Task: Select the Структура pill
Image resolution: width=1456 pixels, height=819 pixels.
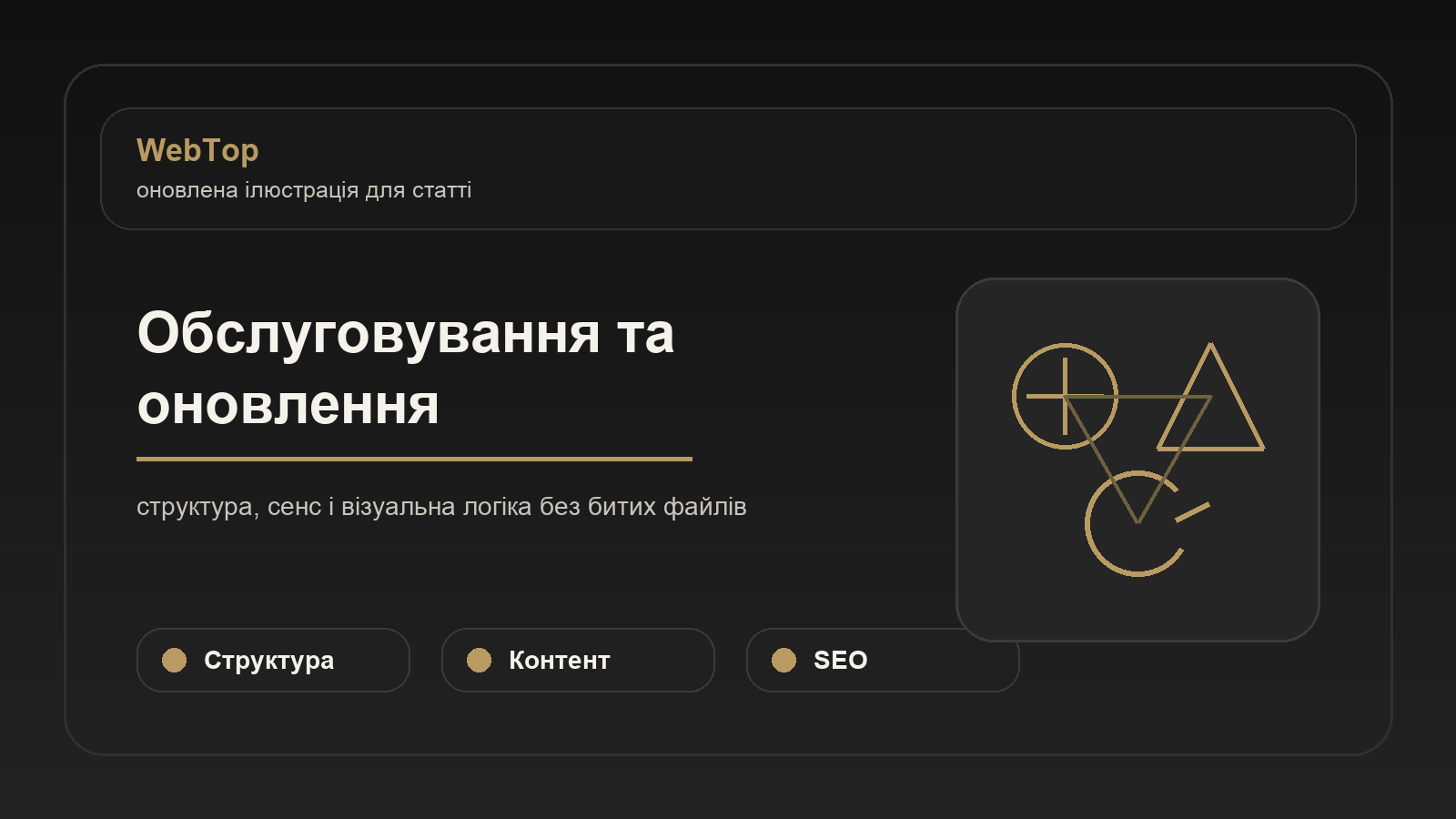Action: pos(273,660)
